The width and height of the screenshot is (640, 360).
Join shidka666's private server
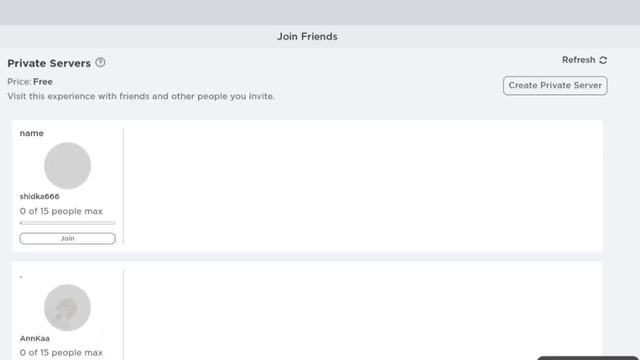tap(67, 238)
